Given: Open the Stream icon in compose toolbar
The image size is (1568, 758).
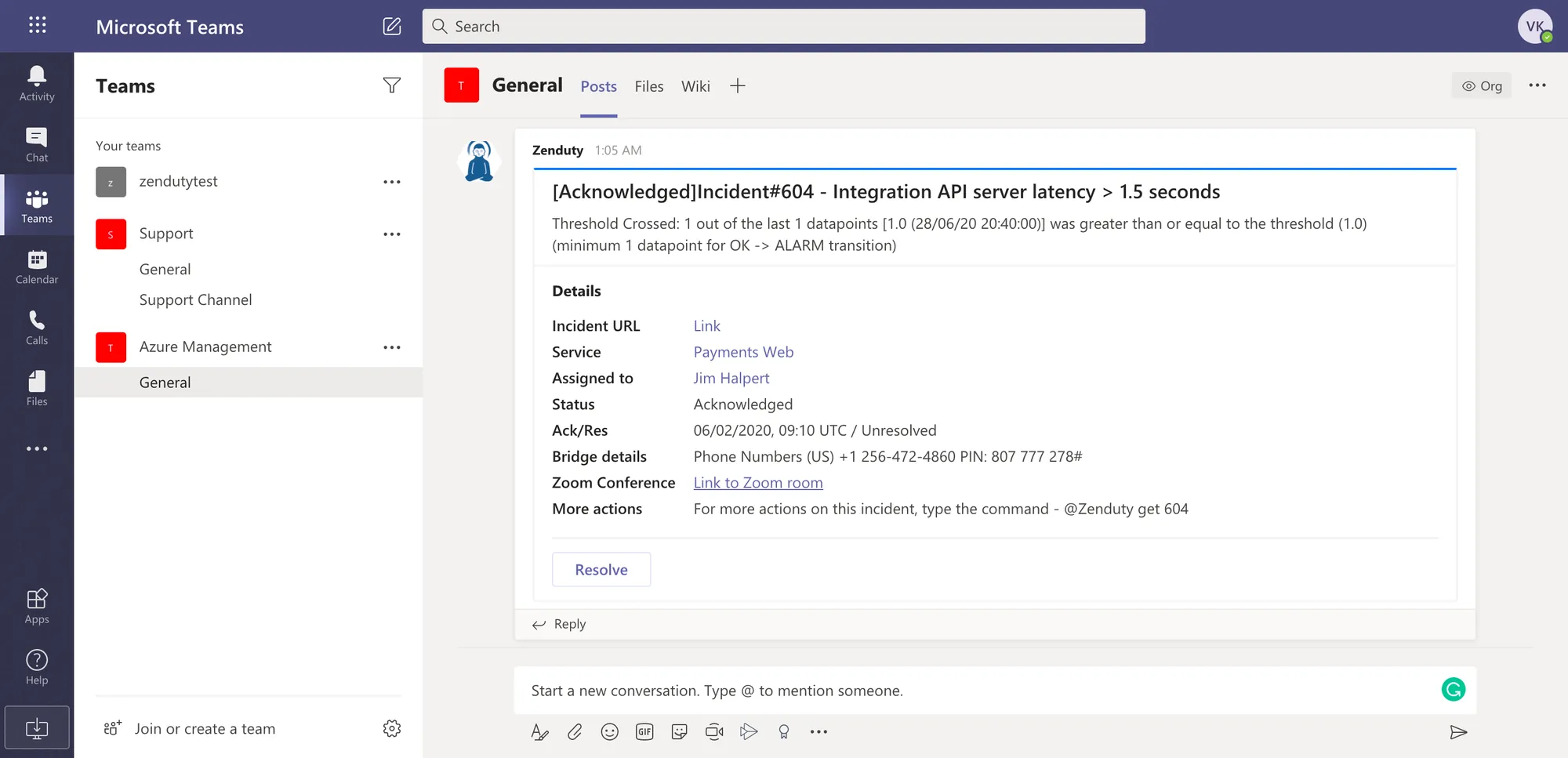Looking at the screenshot, I should click(x=749, y=731).
